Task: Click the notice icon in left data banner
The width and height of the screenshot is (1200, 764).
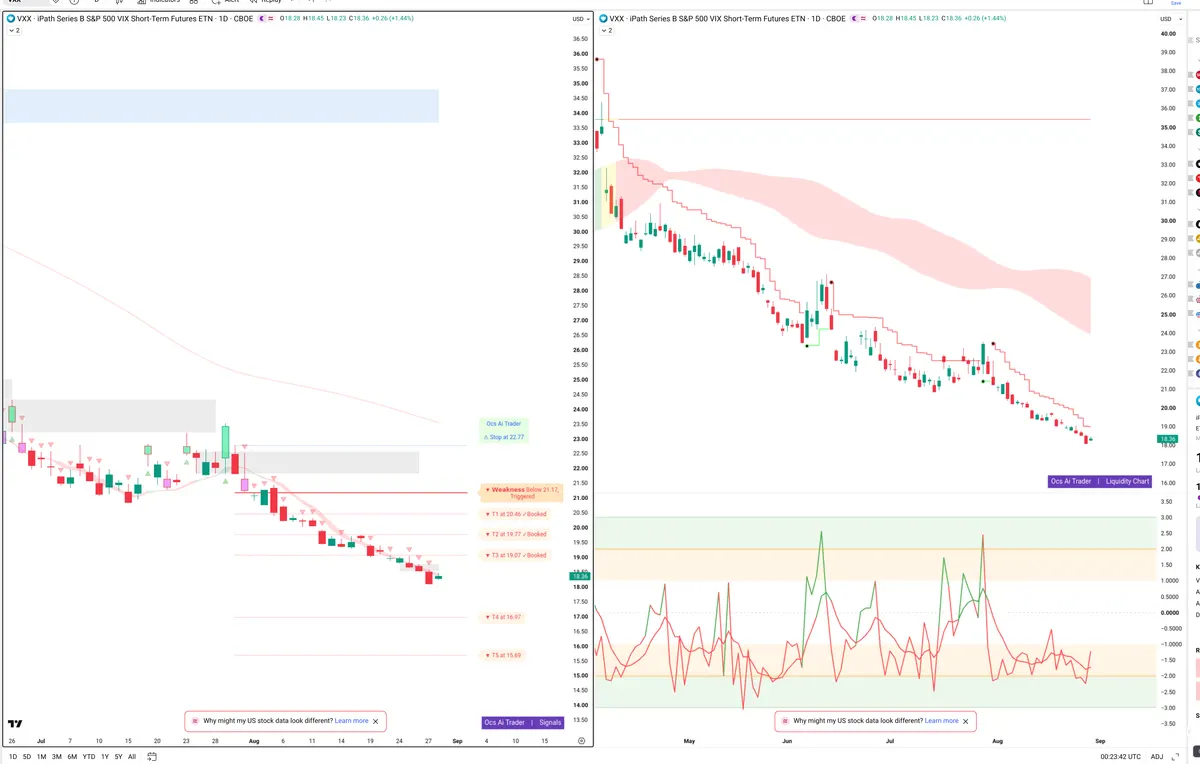Action: [x=195, y=720]
